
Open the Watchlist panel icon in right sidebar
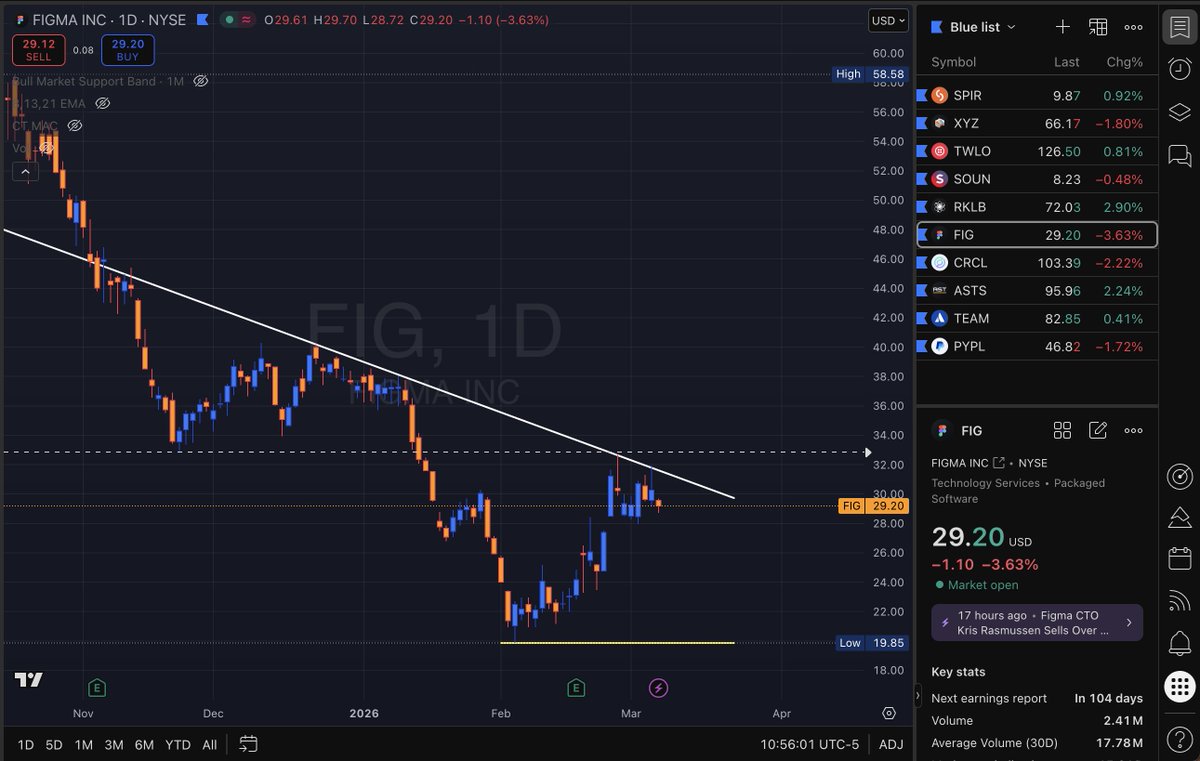(x=1179, y=27)
